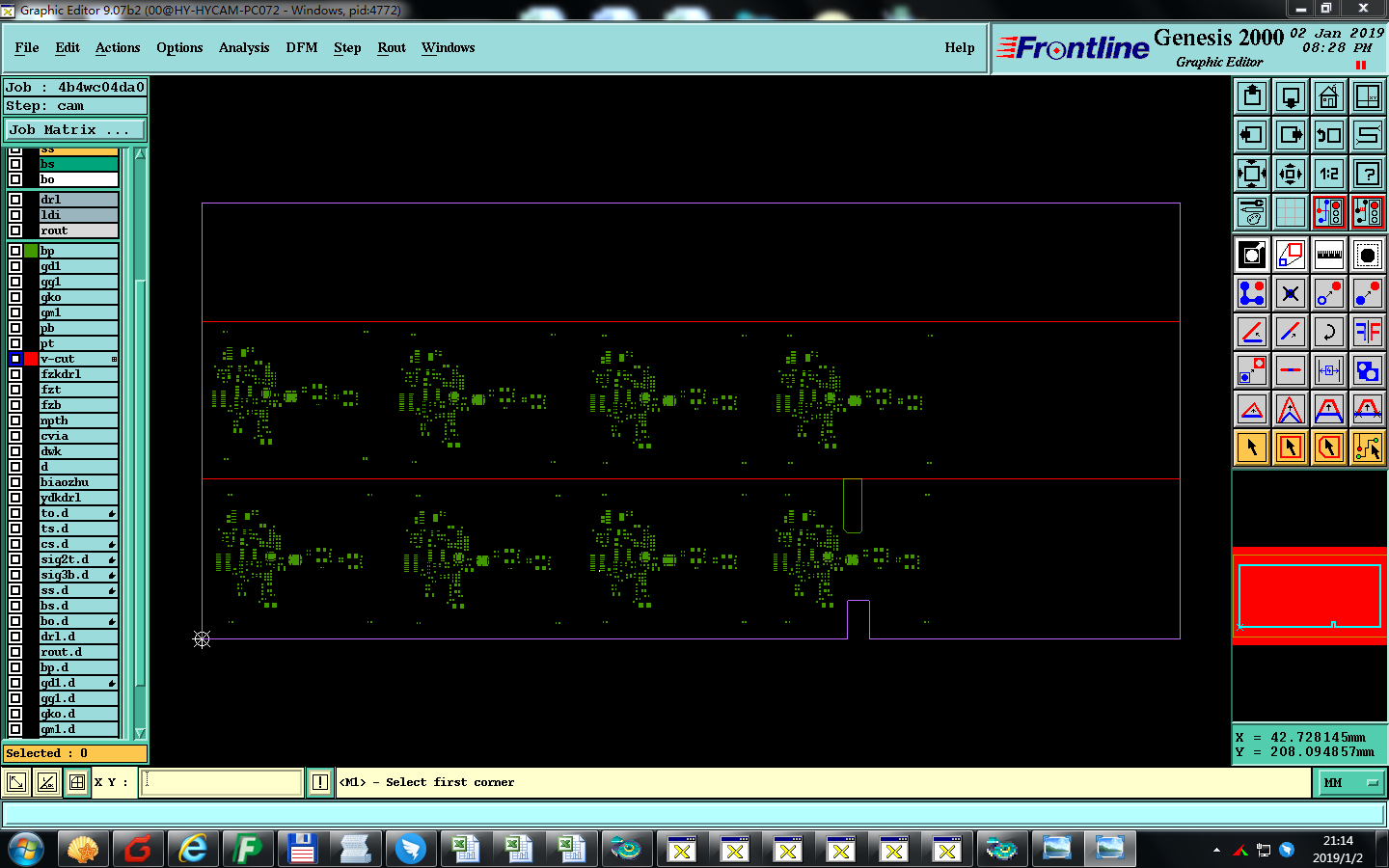Open the Rout menu
Screen dimensions: 1389x868
(x=392, y=47)
